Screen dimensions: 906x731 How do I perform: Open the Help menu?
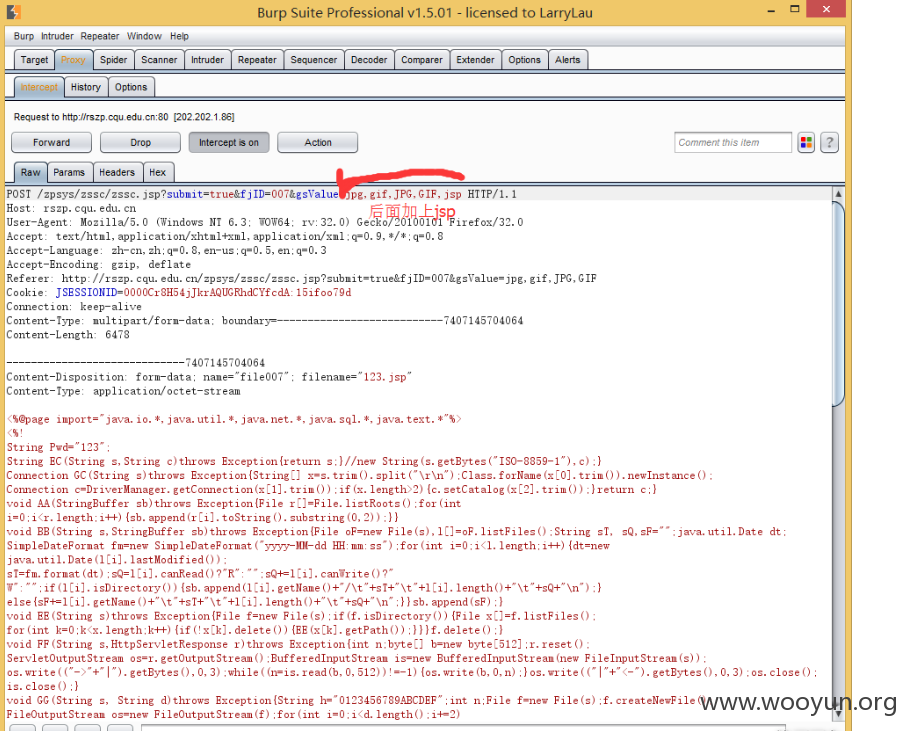coord(179,36)
